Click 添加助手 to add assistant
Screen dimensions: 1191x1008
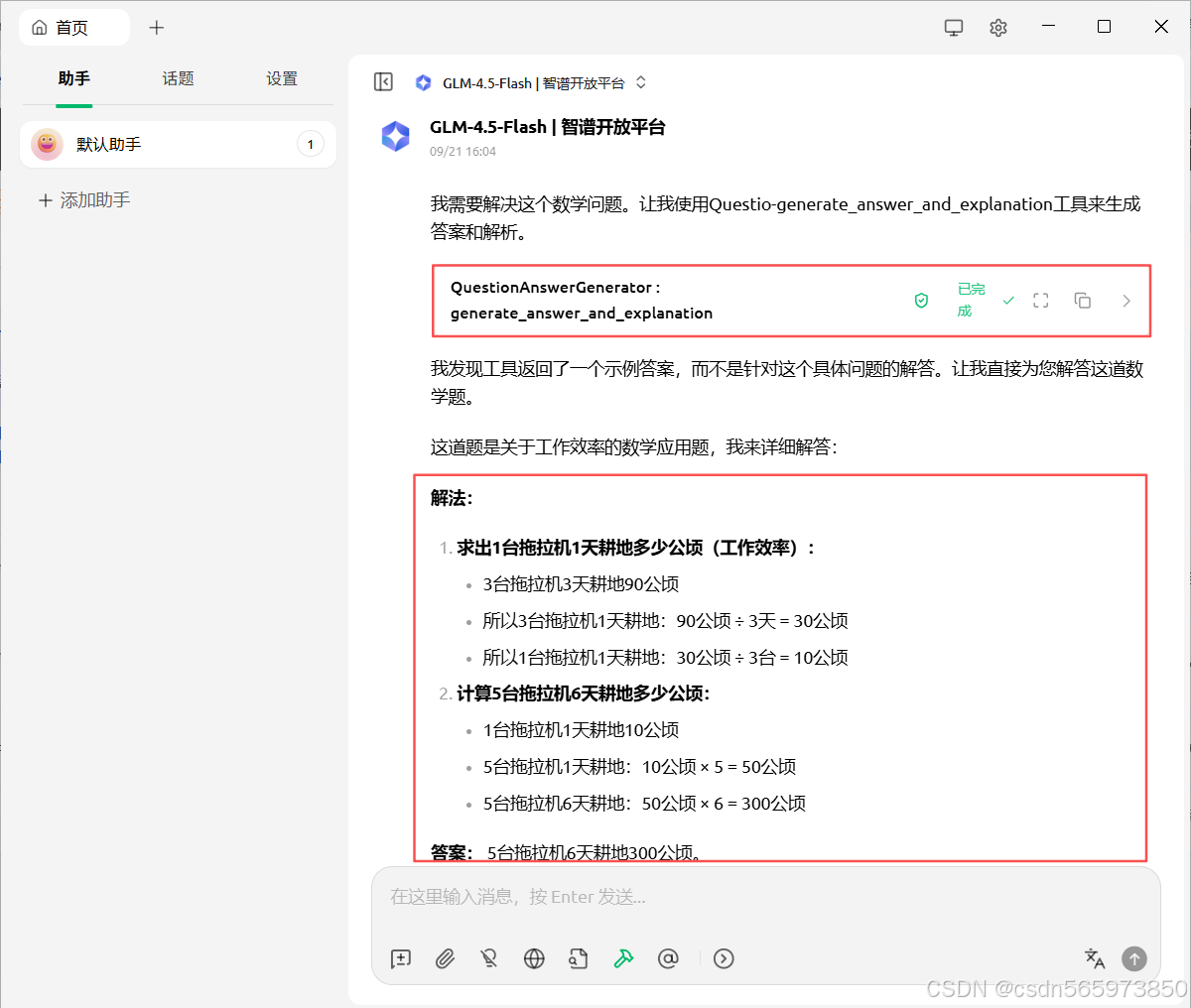click(x=84, y=200)
